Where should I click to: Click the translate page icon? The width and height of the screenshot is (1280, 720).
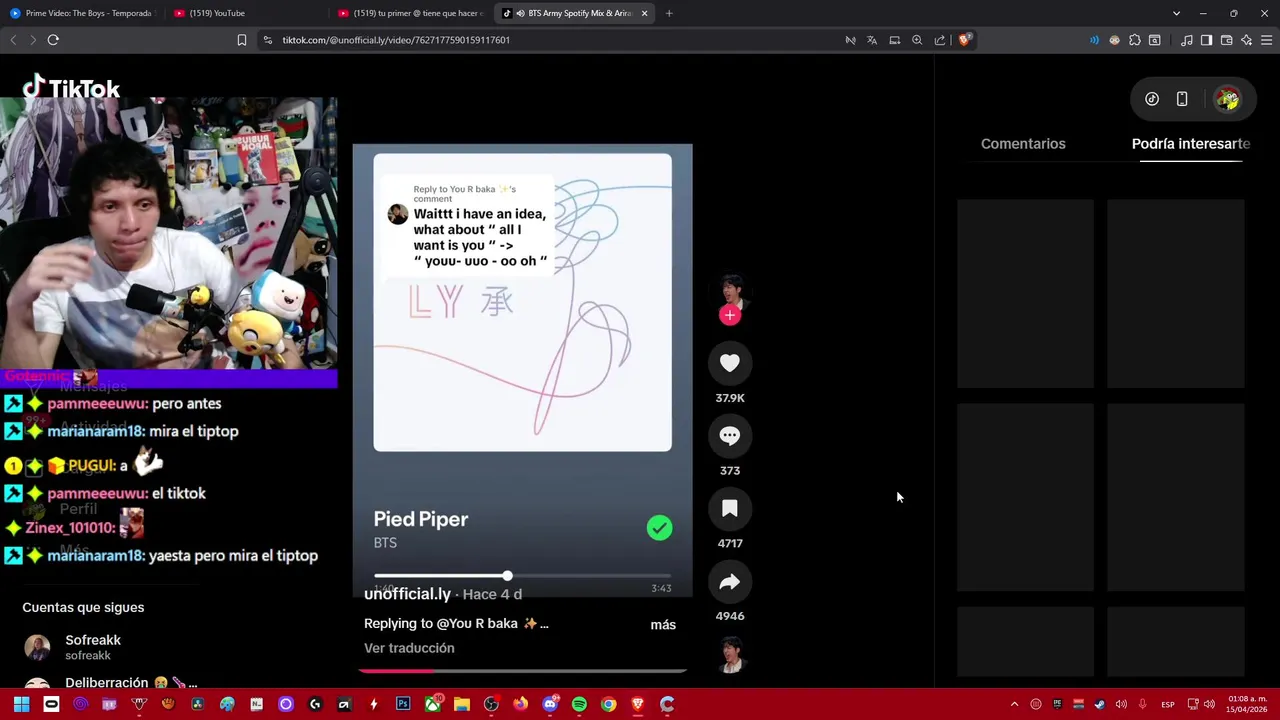pyautogui.click(x=872, y=40)
